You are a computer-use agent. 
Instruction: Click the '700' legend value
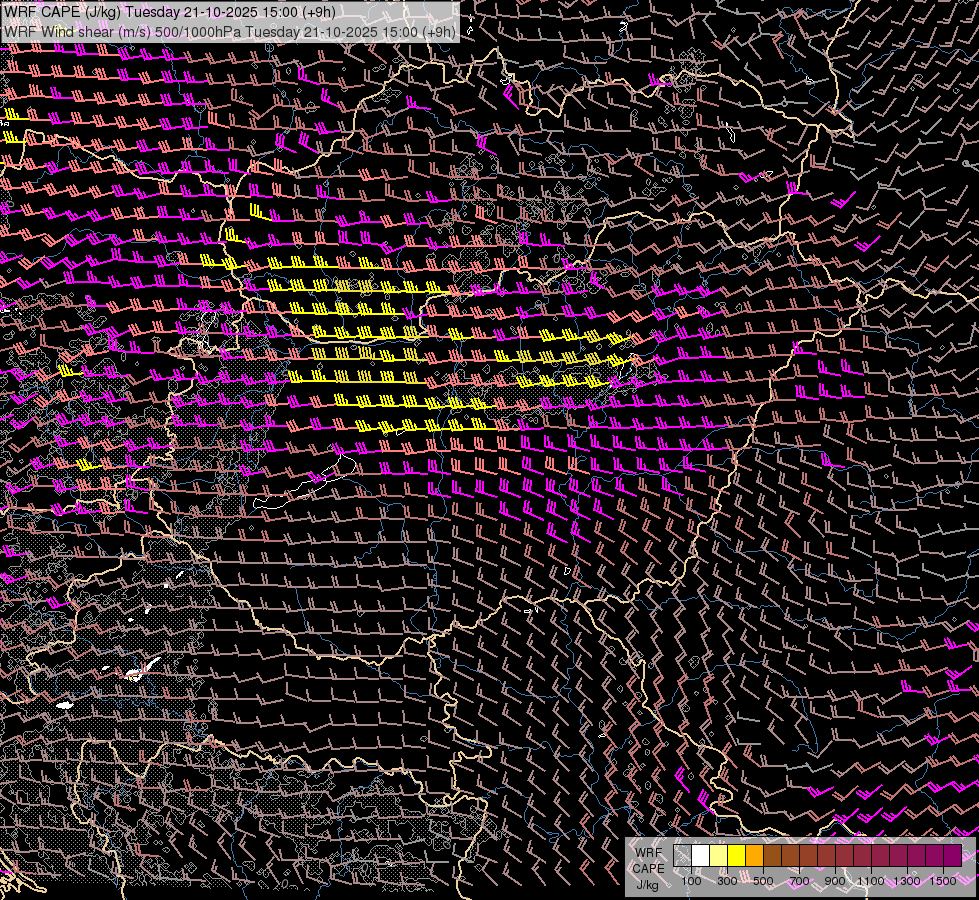tap(799, 881)
